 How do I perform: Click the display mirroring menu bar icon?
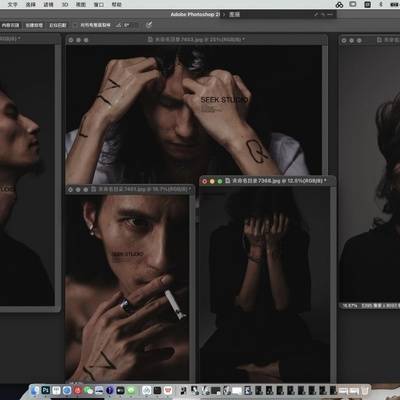[x=353, y=4]
